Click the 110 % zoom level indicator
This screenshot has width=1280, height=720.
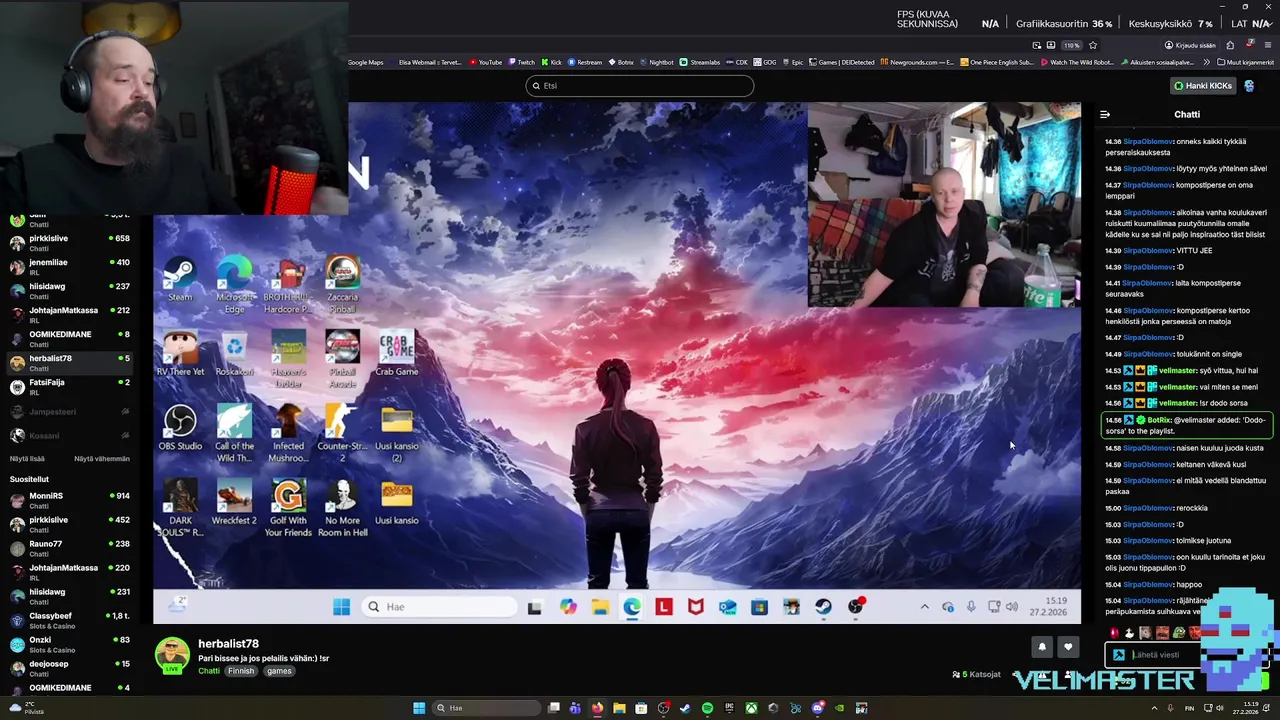(x=1071, y=45)
